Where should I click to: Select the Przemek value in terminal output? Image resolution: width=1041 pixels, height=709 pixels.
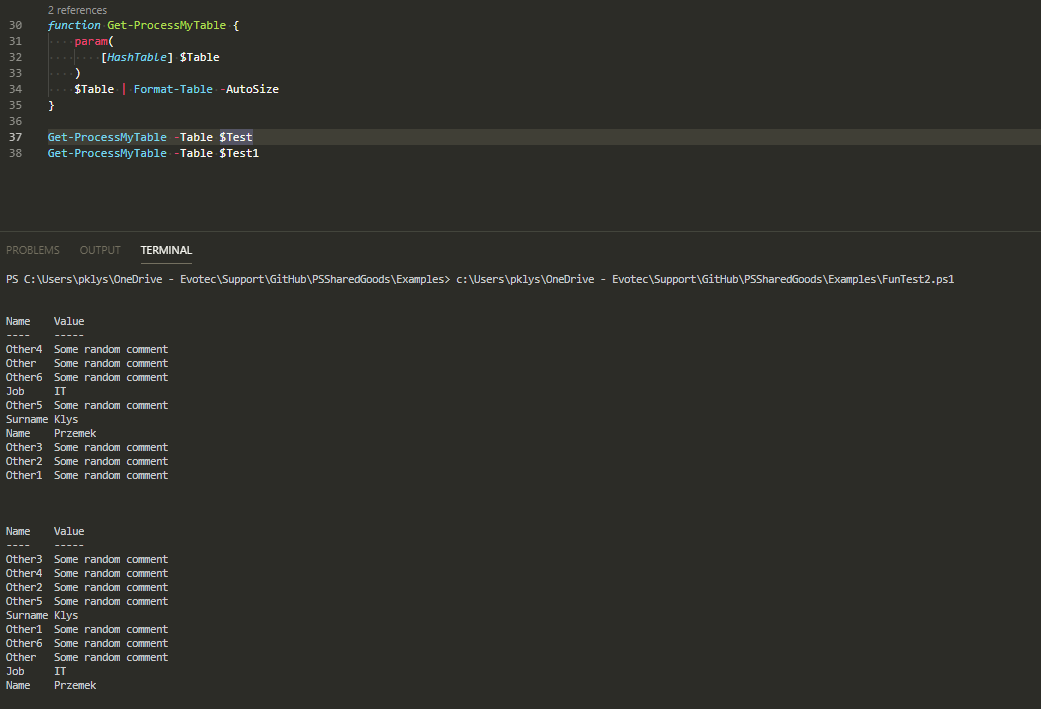75,433
